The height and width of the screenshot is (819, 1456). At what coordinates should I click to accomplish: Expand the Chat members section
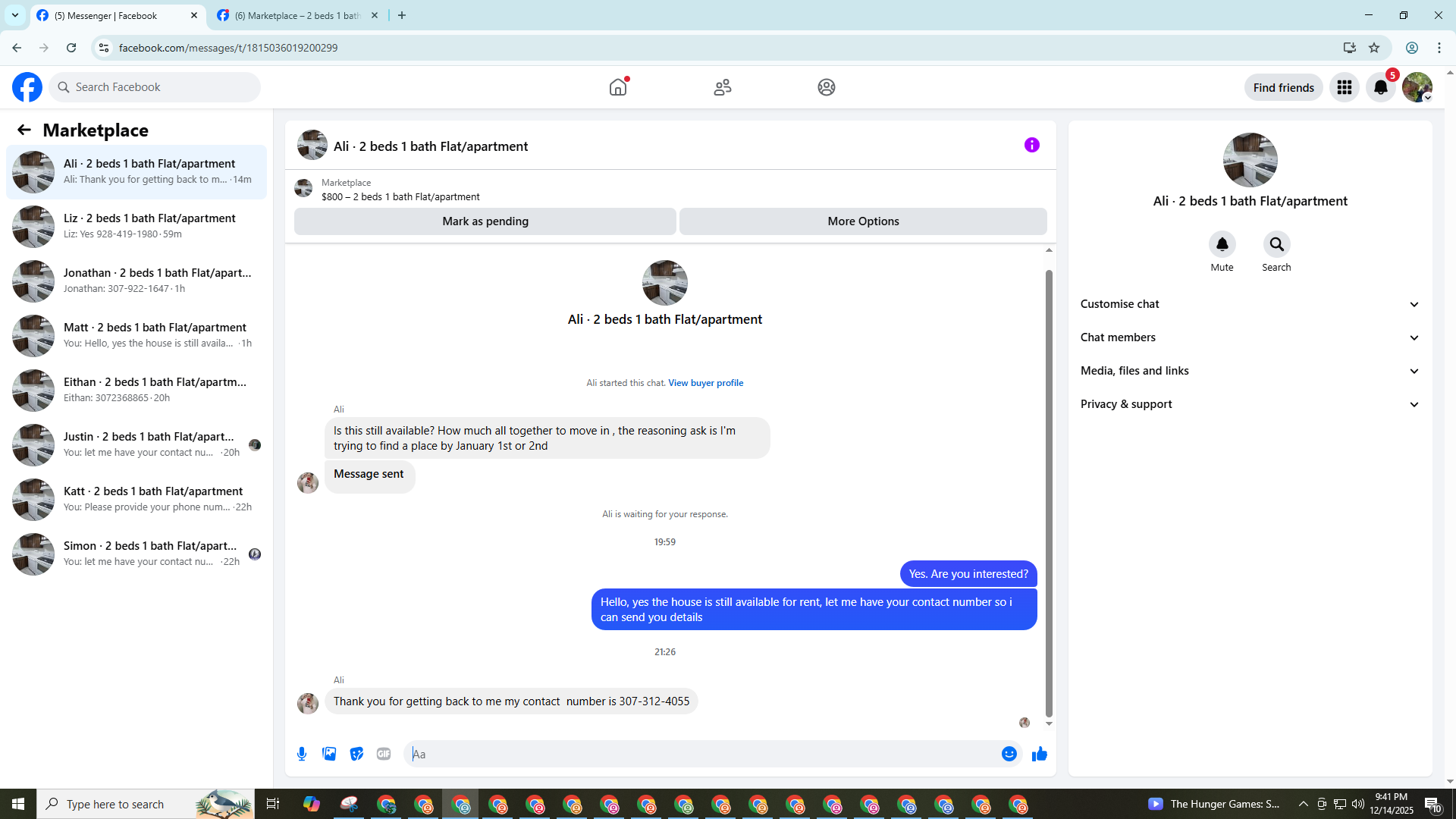click(1250, 337)
